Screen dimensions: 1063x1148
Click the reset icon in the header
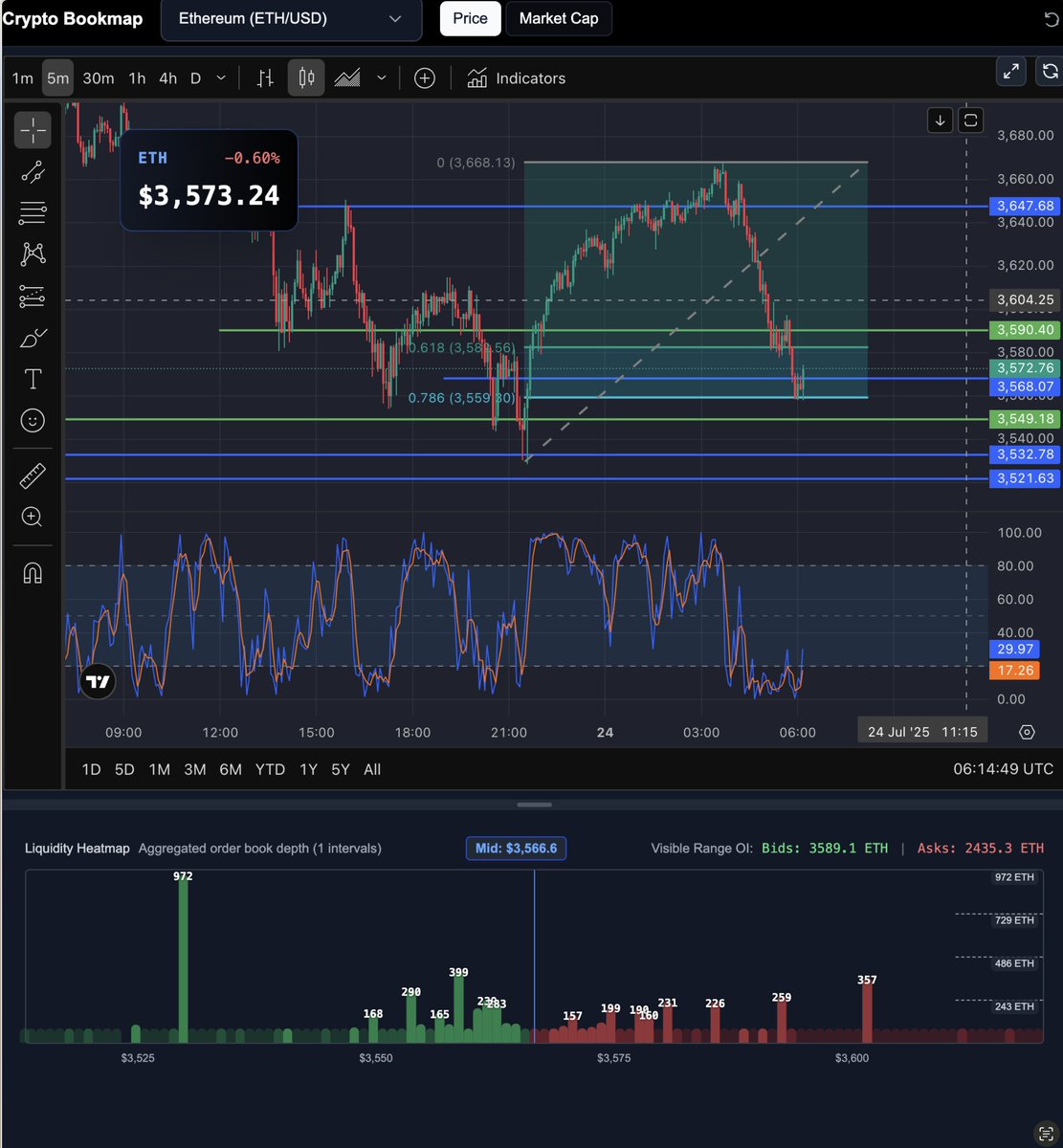[1051, 19]
